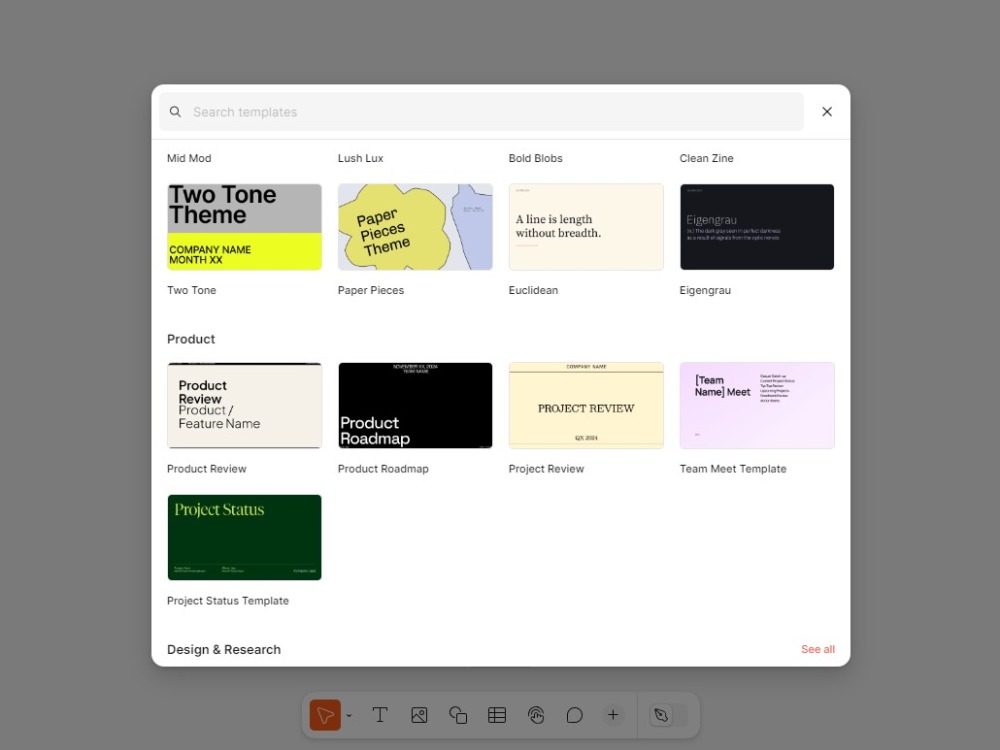Click the Clean Zine label
The image size is (1000, 750).
coord(706,158)
